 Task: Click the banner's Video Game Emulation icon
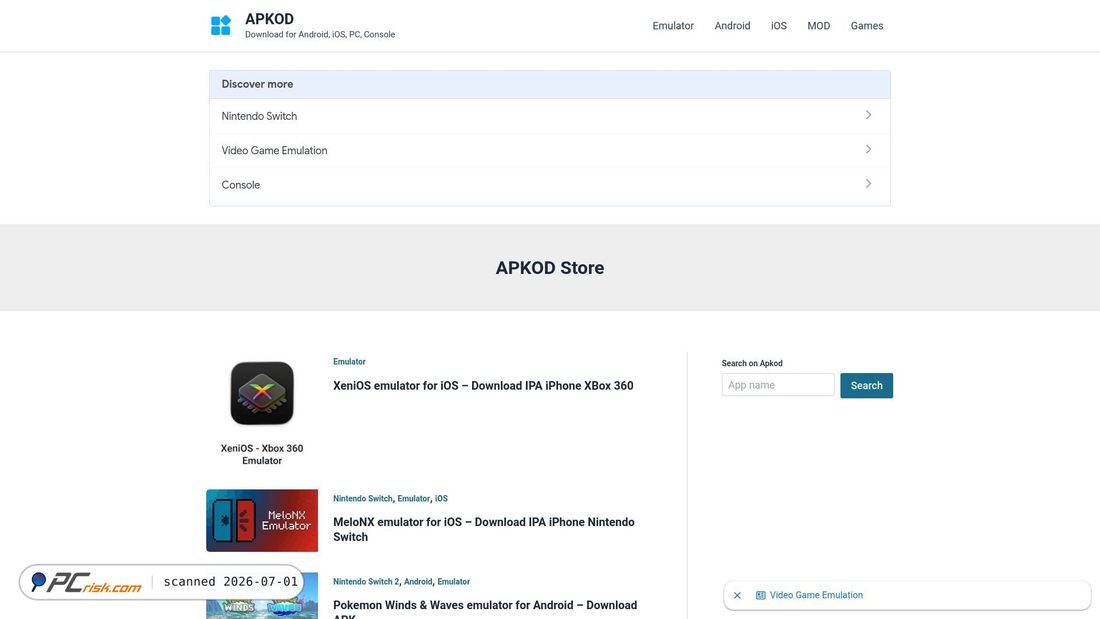[760, 595]
